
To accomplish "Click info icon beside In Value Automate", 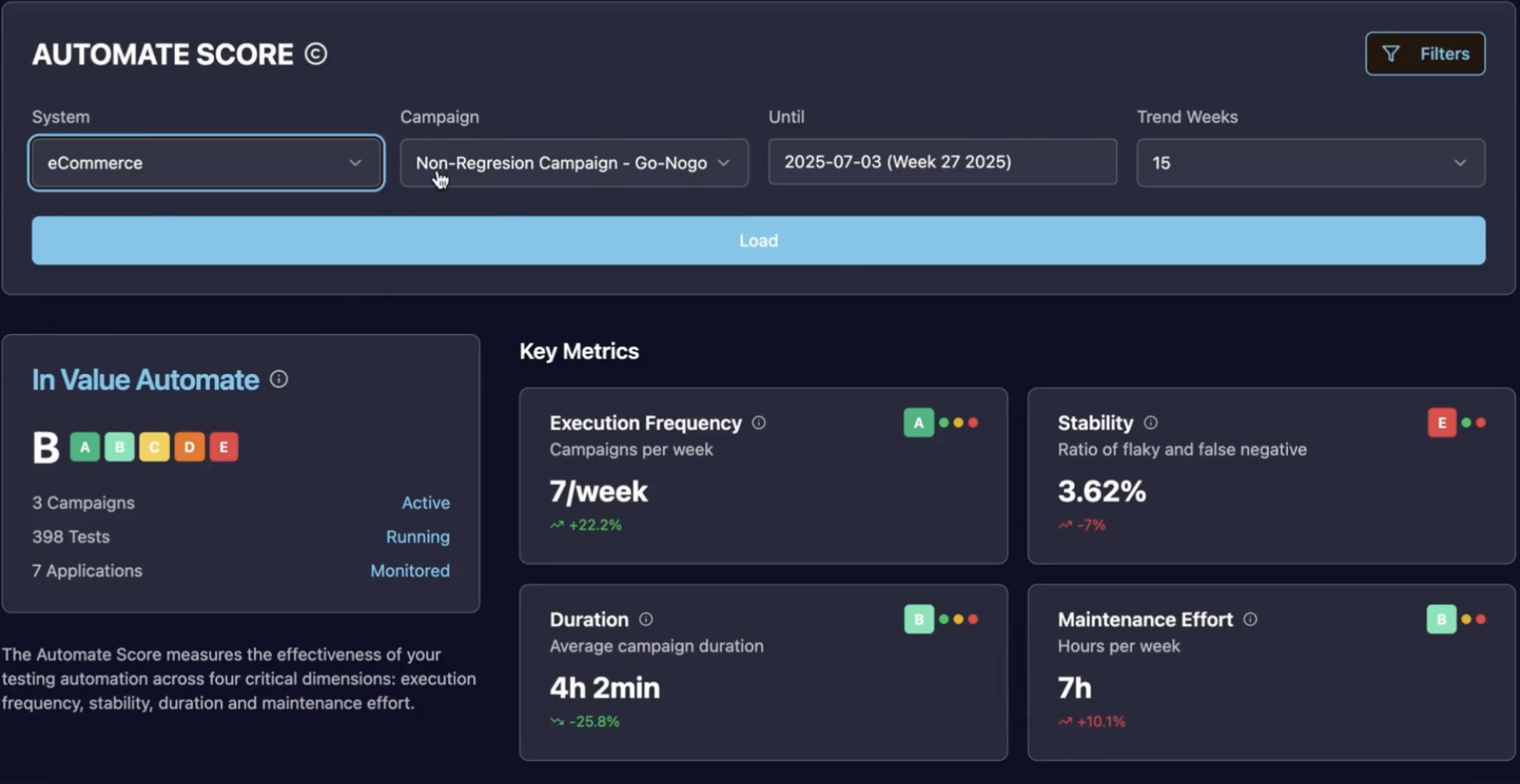I will click(279, 380).
